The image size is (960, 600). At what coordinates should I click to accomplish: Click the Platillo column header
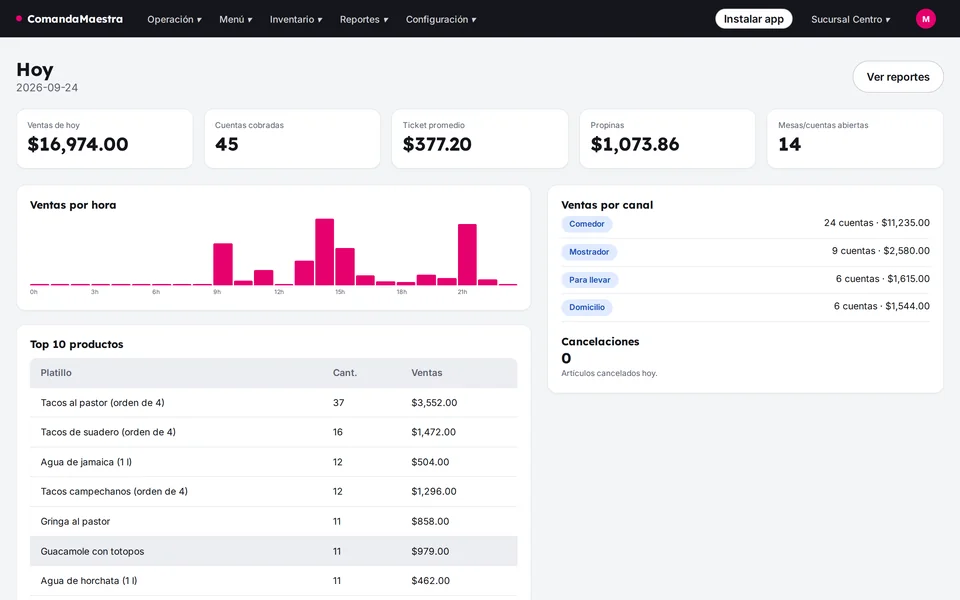click(x=56, y=373)
